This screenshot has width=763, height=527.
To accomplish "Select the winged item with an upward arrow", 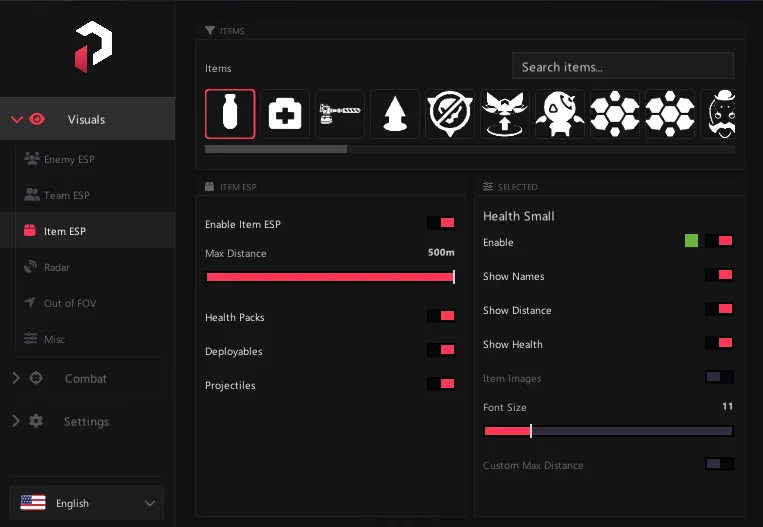I will (505, 114).
